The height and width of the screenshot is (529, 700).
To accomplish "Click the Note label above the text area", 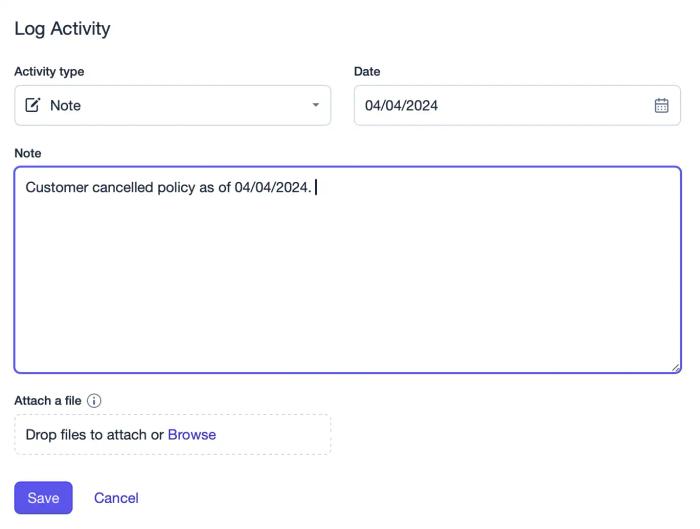I will pyautogui.click(x=28, y=153).
